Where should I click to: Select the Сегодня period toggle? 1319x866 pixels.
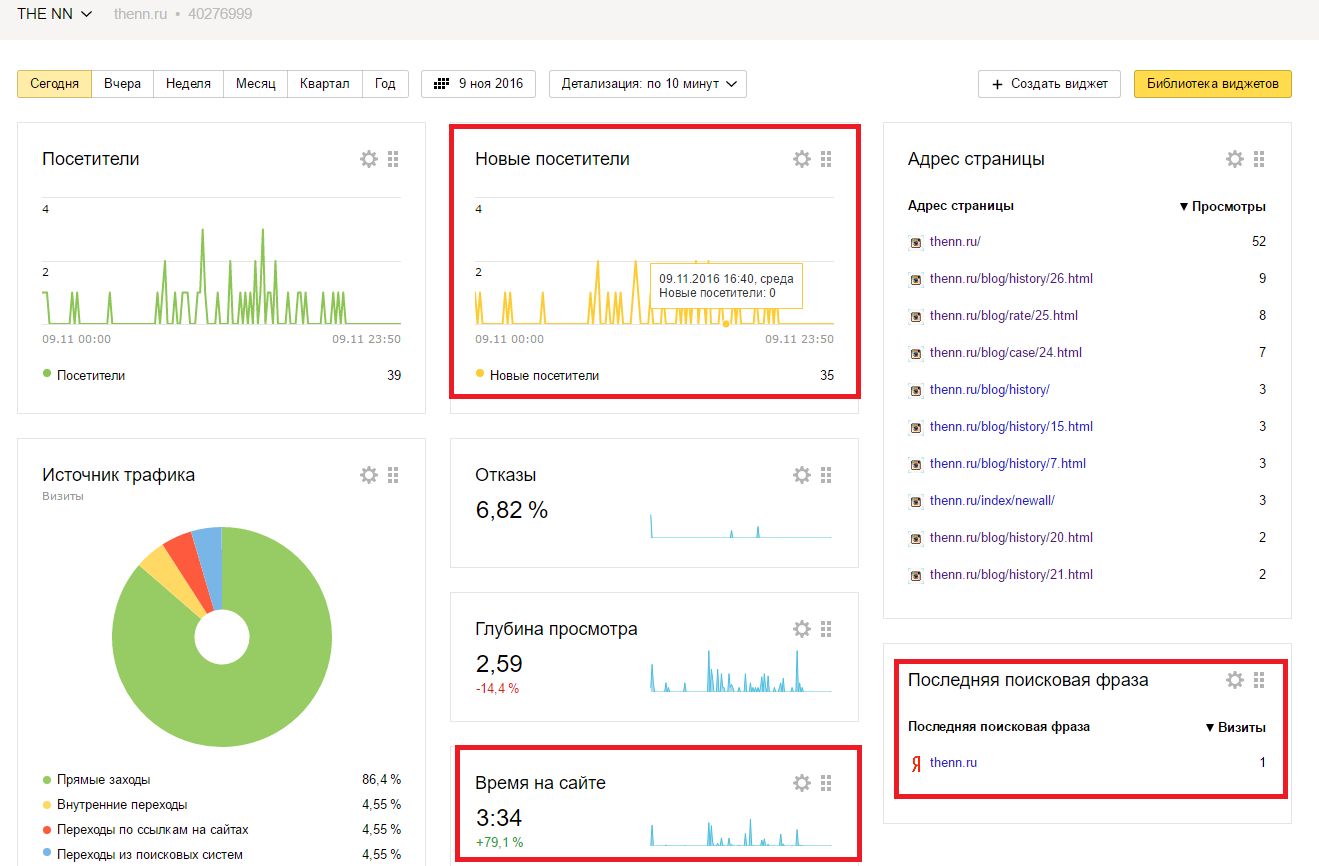pyautogui.click(x=55, y=84)
